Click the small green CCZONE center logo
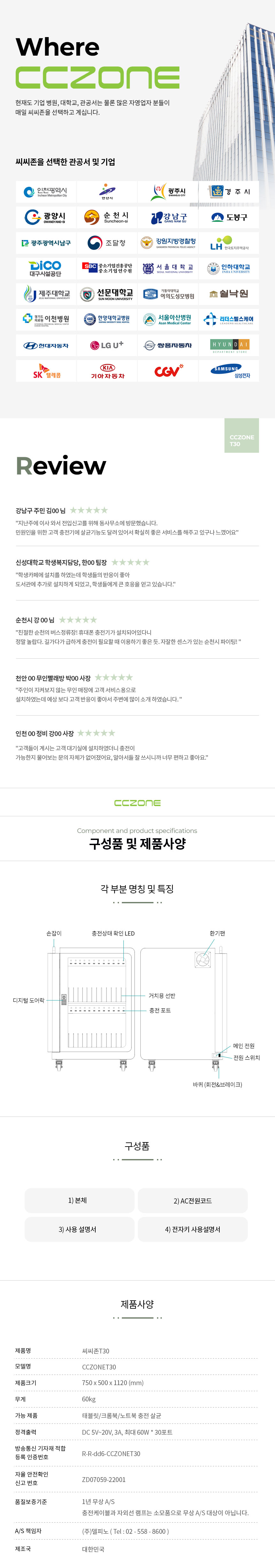The width and height of the screenshot is (275, 1568). 137,803
